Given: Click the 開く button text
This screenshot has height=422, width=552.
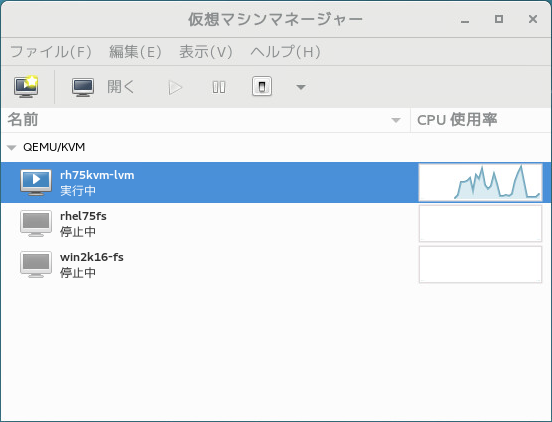Looking at the screenshot, I should (x=121, y=87).
